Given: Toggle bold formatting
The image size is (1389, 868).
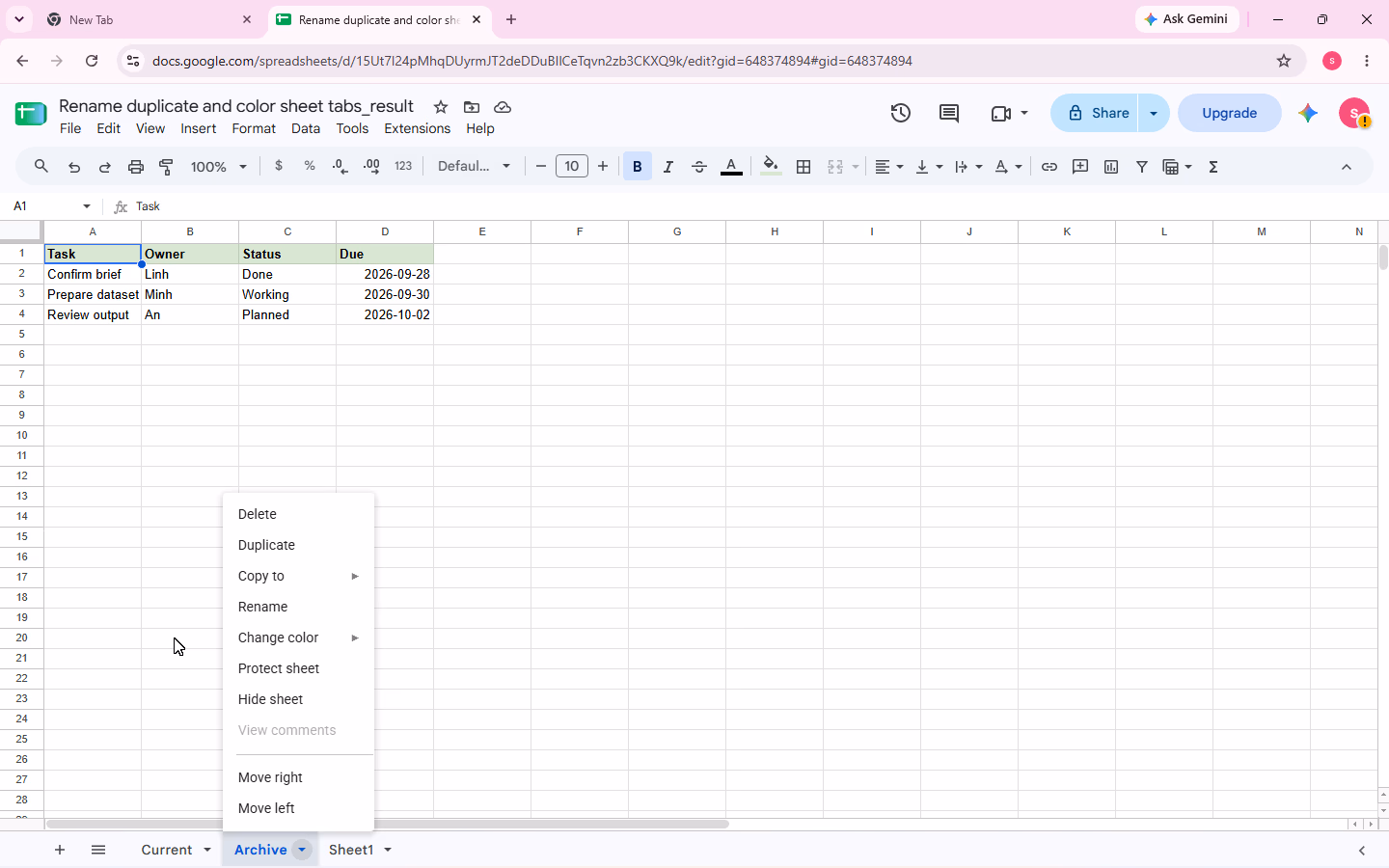Looking at the screenshot, I should 638,167.
